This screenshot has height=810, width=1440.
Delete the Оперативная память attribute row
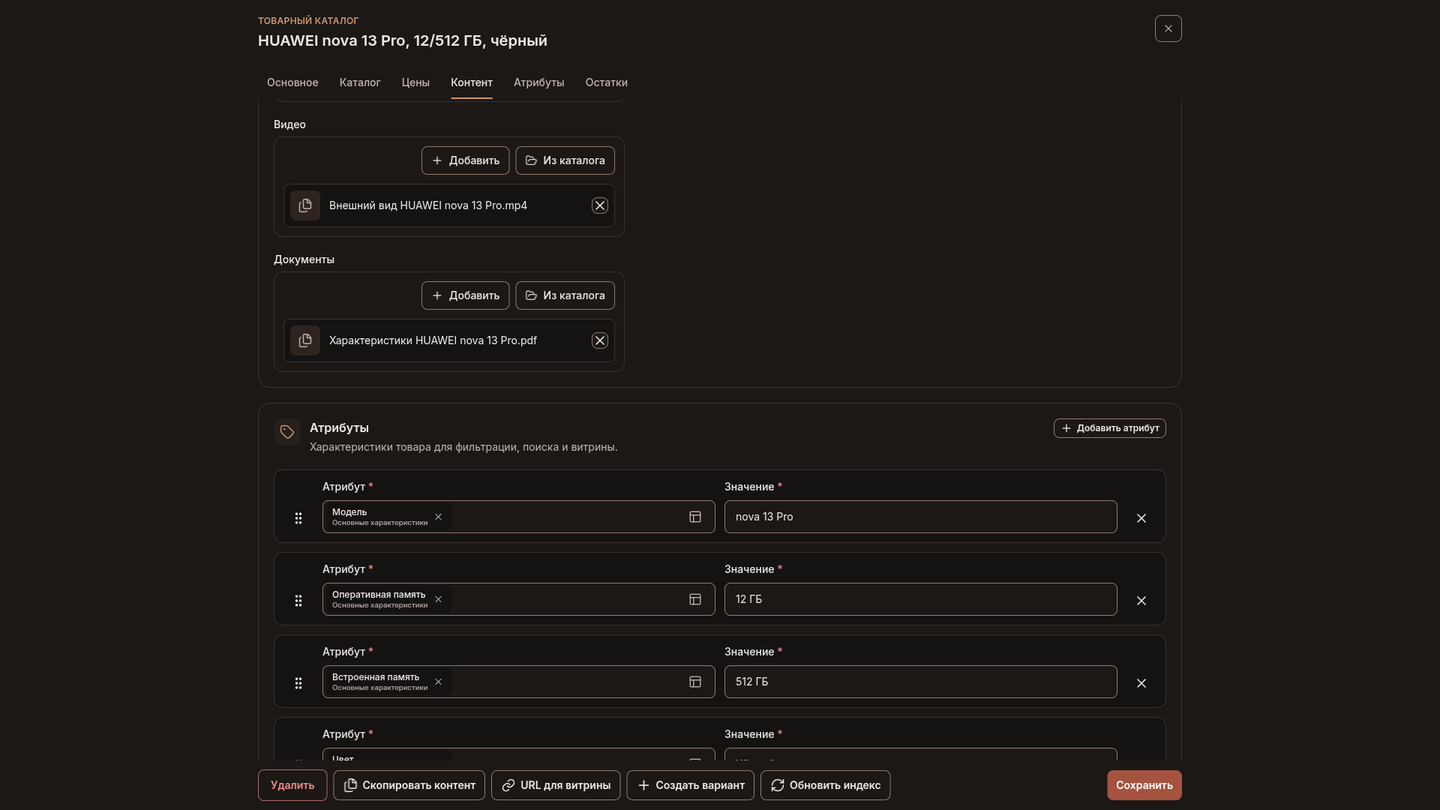1141,601
